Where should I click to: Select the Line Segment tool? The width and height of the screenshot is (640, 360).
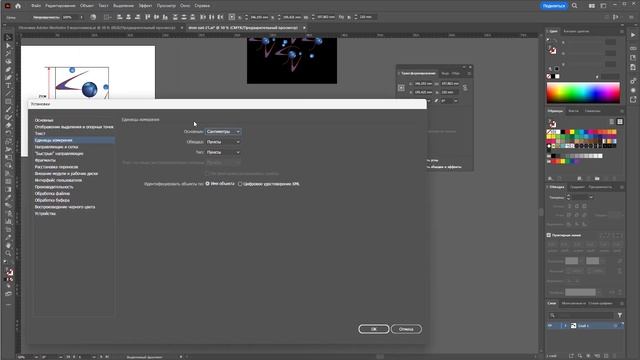[8, 93]
